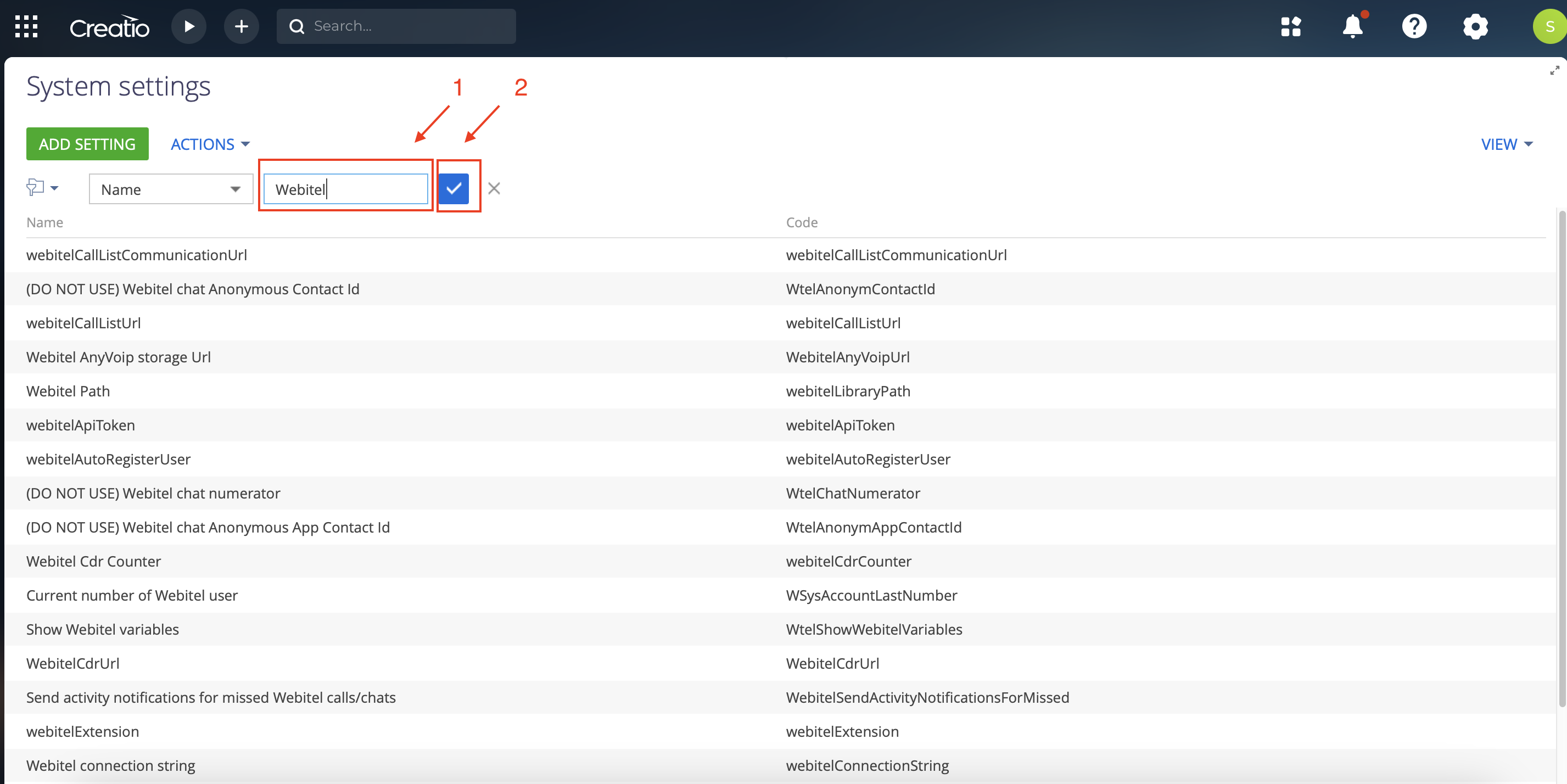
Task: Click the WtelChatNumerator code cell
Action: 853,493
